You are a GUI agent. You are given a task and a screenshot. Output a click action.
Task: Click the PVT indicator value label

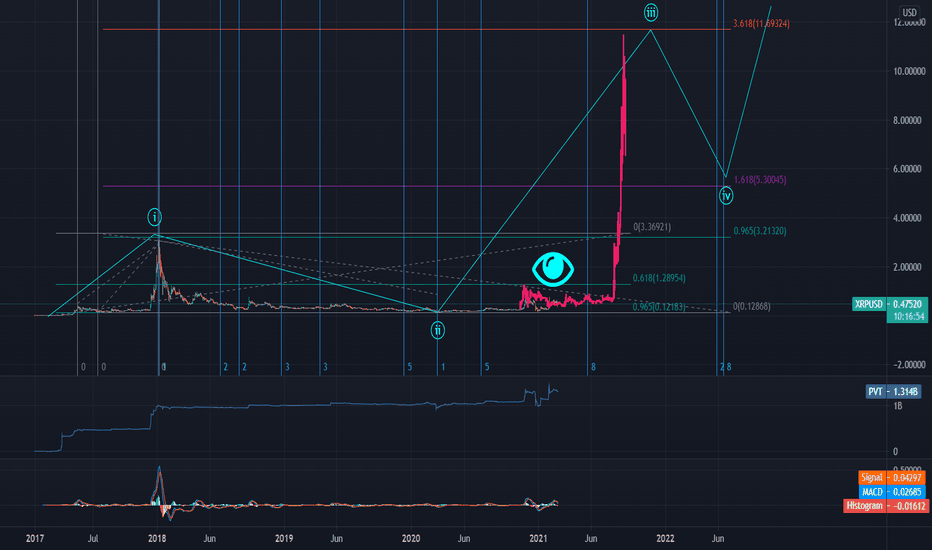[x=893, y=391]
